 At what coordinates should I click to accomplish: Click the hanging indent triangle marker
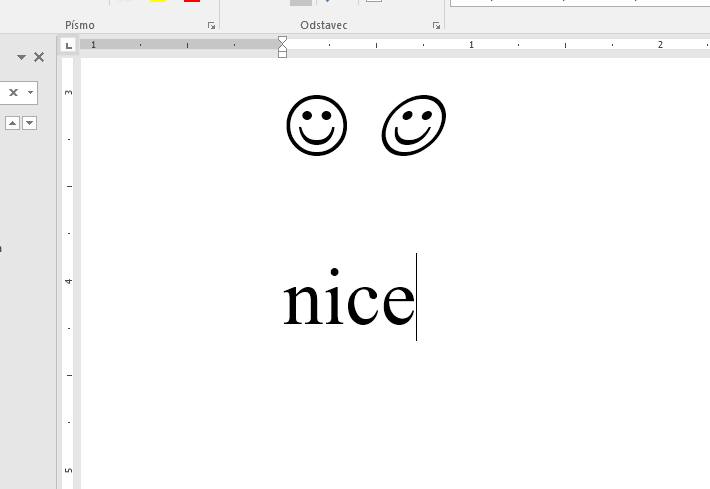click(282, 47)
